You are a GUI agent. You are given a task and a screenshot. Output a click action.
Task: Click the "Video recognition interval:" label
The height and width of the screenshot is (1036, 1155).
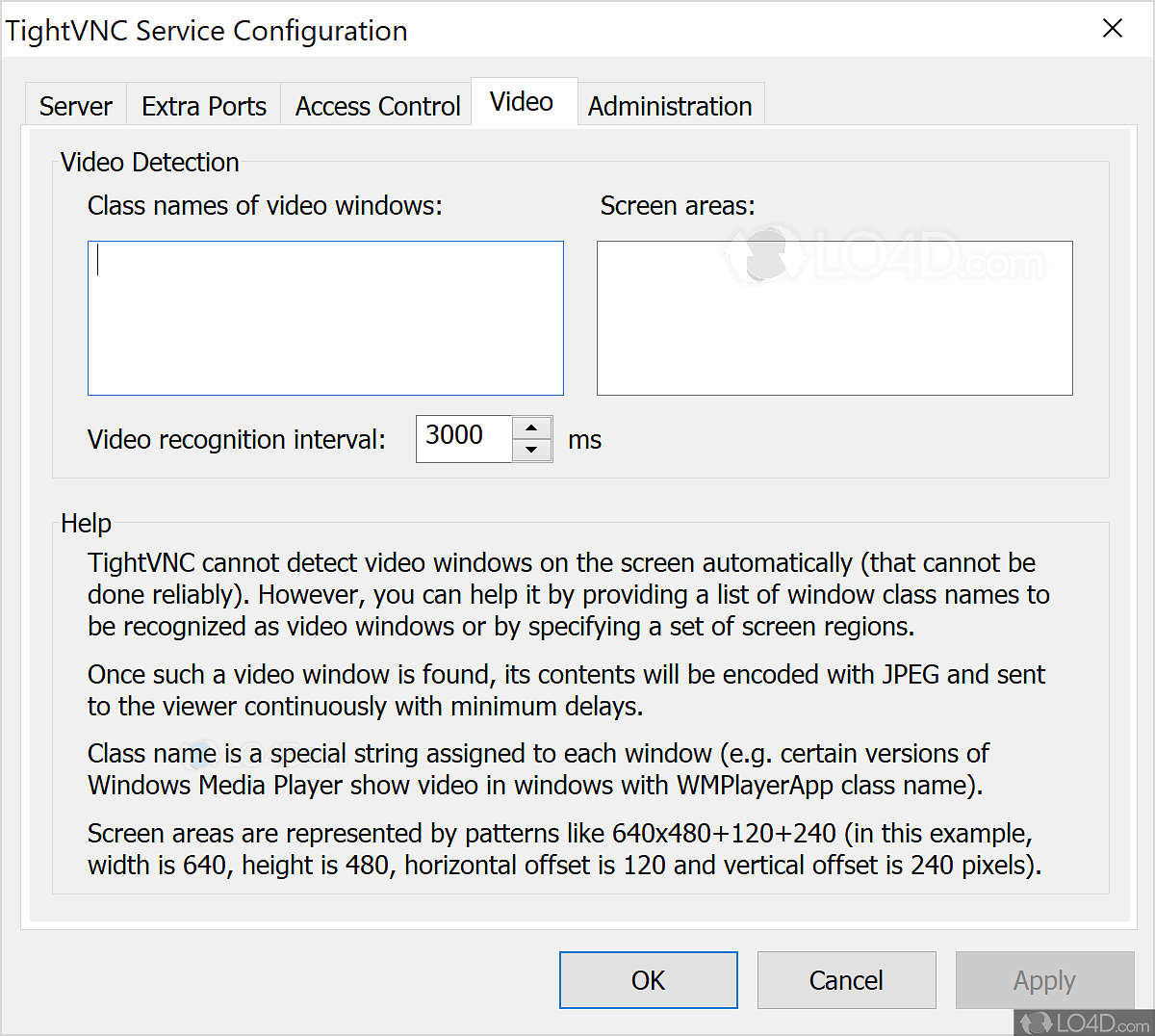(x=237, y=440)
